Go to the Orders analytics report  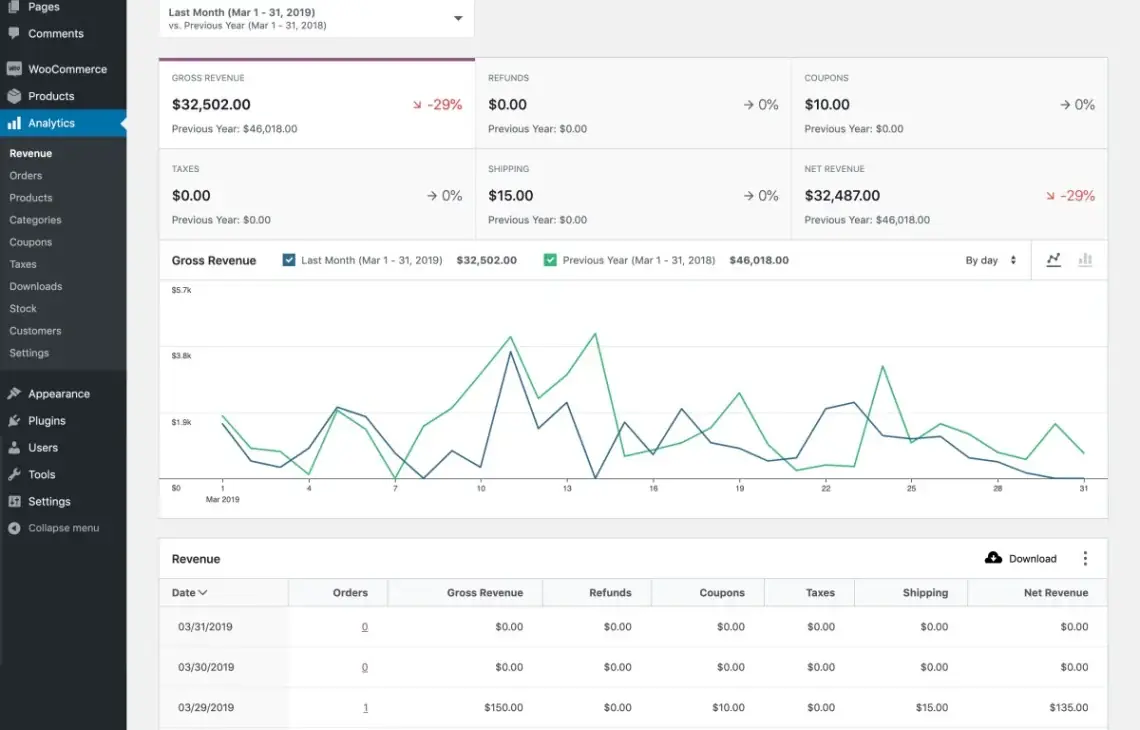[x=25, y=175]
